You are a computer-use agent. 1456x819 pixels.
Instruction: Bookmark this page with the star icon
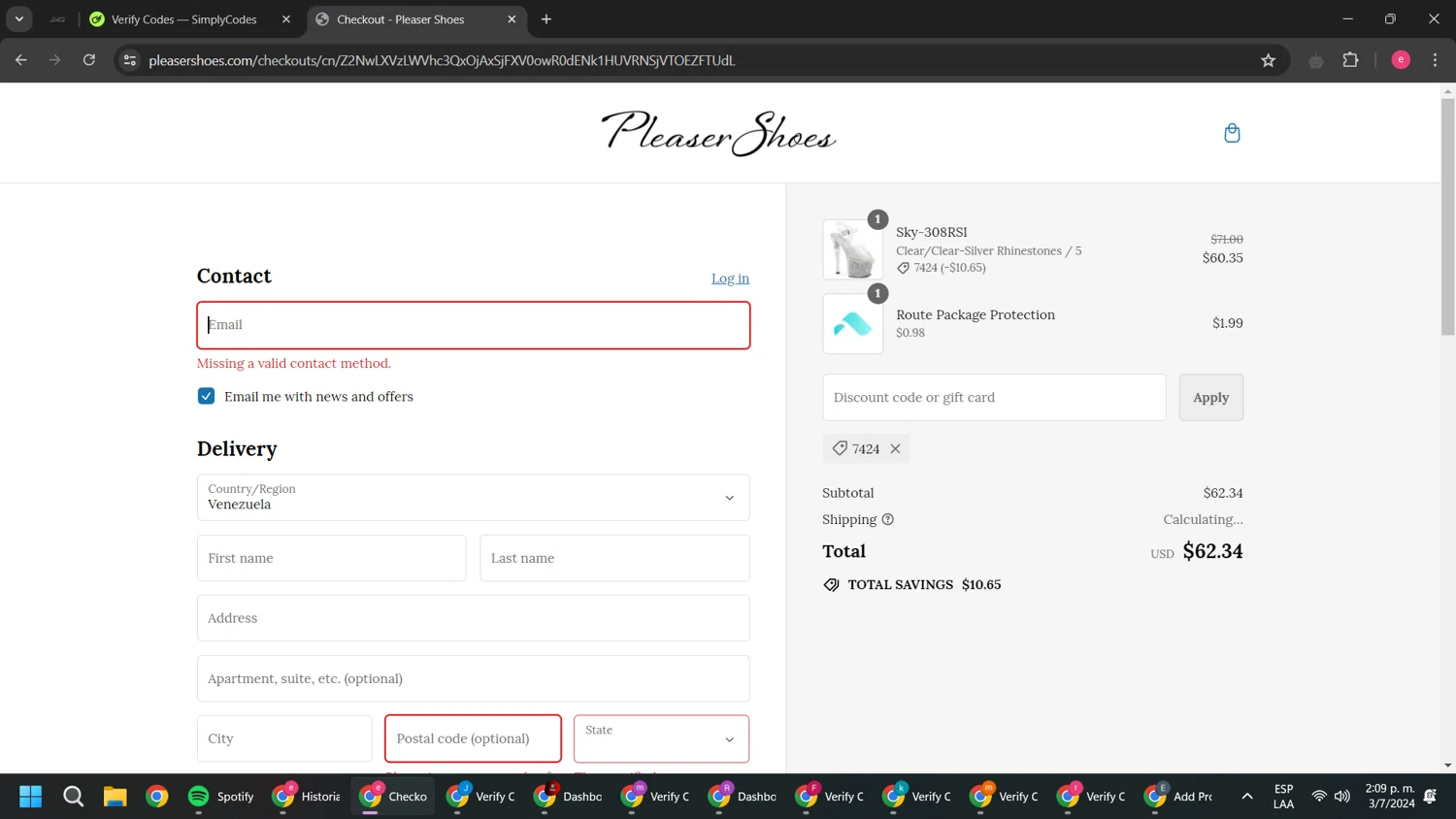pyautogui.click(x=1268, y=60)
